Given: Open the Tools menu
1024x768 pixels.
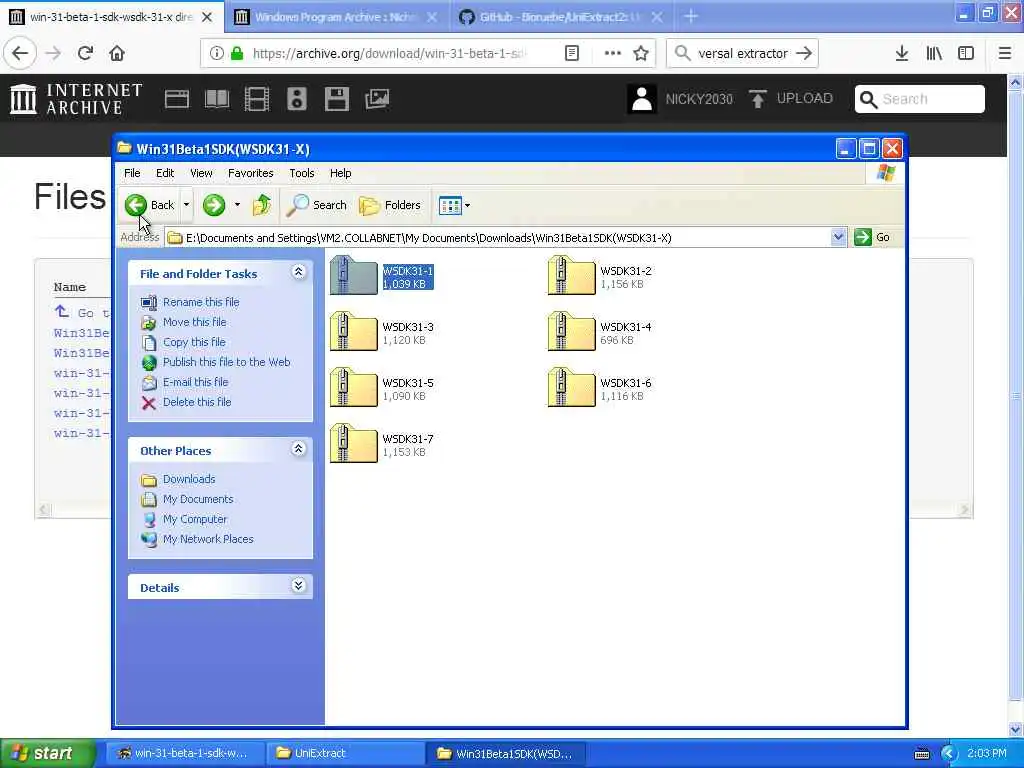Looking at the screenshot, I should [x=302, y=173].
